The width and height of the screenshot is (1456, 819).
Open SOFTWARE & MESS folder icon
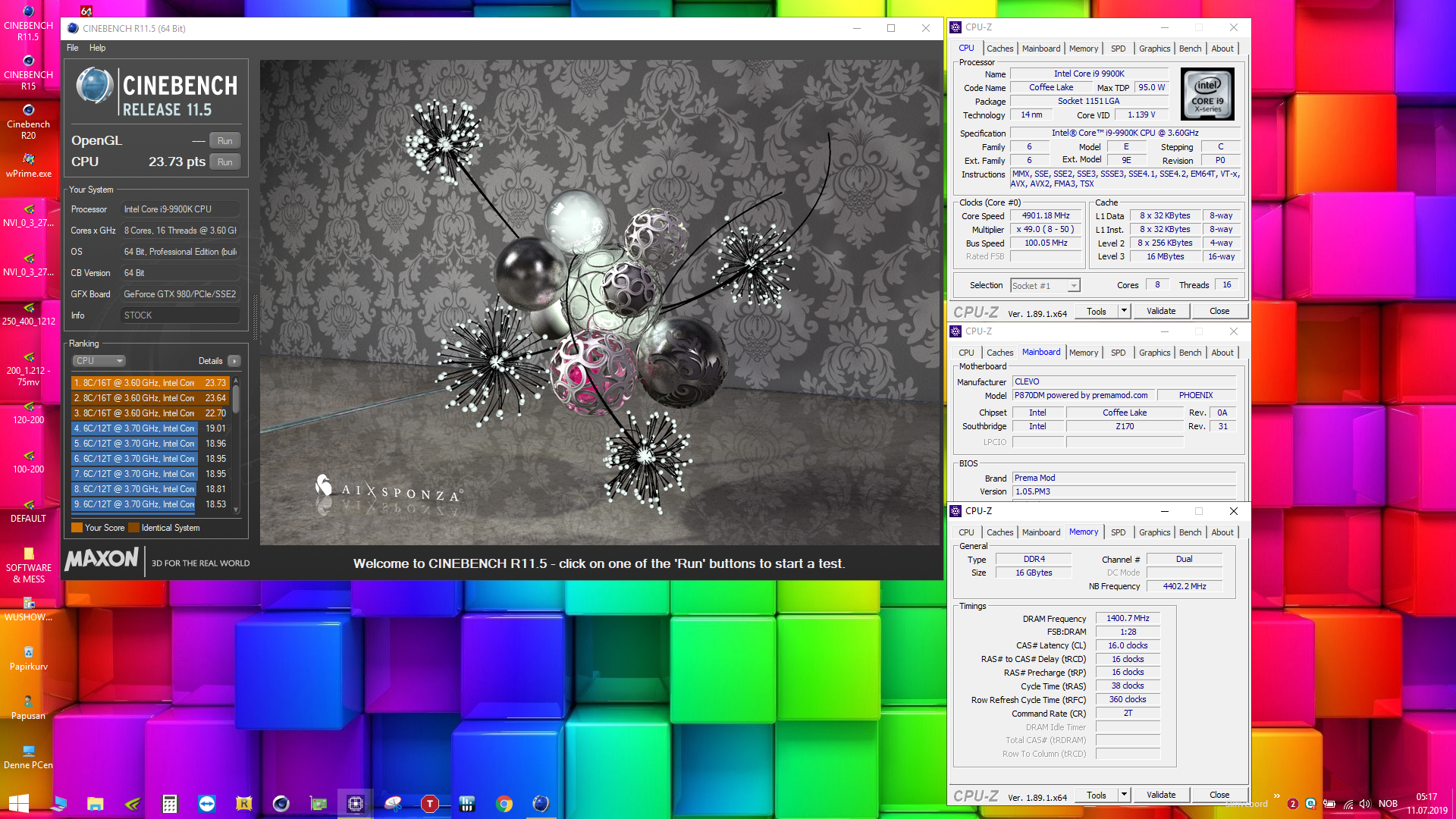point(28,565)
